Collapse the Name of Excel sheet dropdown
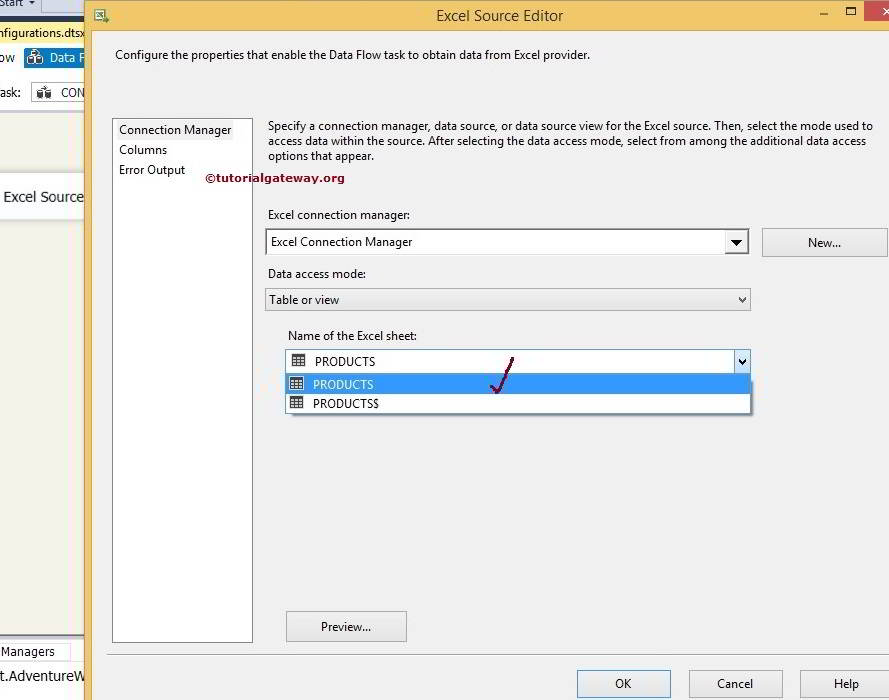 741,361
